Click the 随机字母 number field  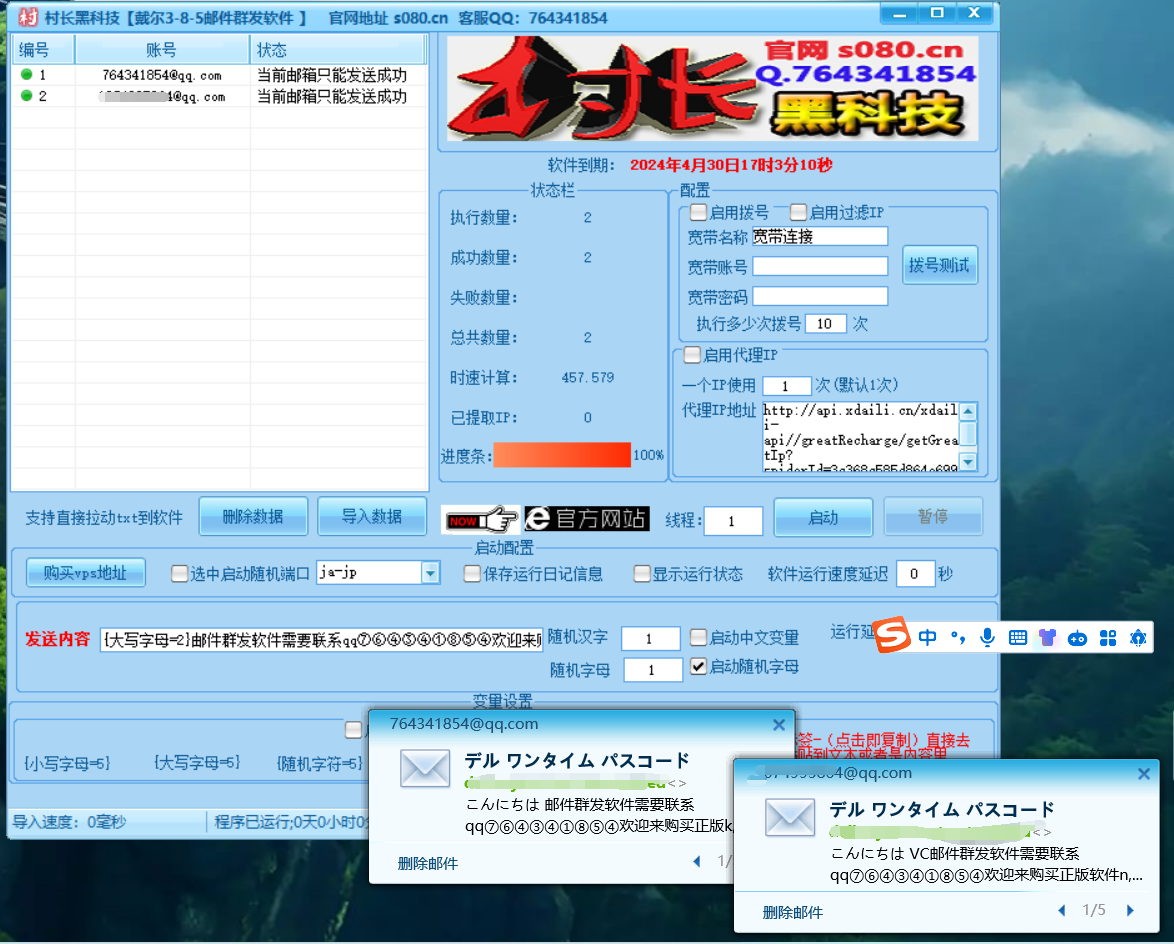click(653, 670)
